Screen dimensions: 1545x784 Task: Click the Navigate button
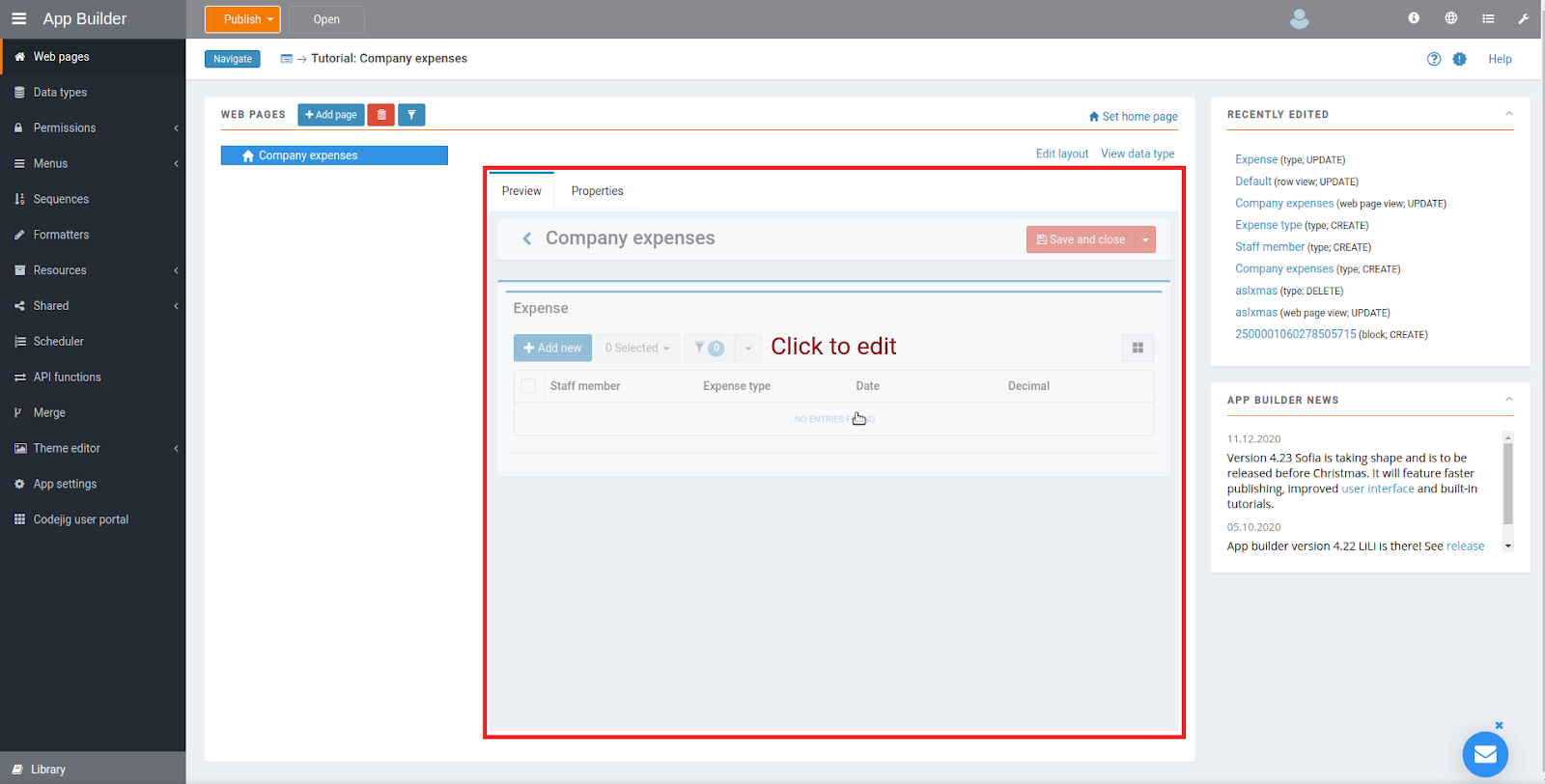pyautogui.click(x=233, y=59)
